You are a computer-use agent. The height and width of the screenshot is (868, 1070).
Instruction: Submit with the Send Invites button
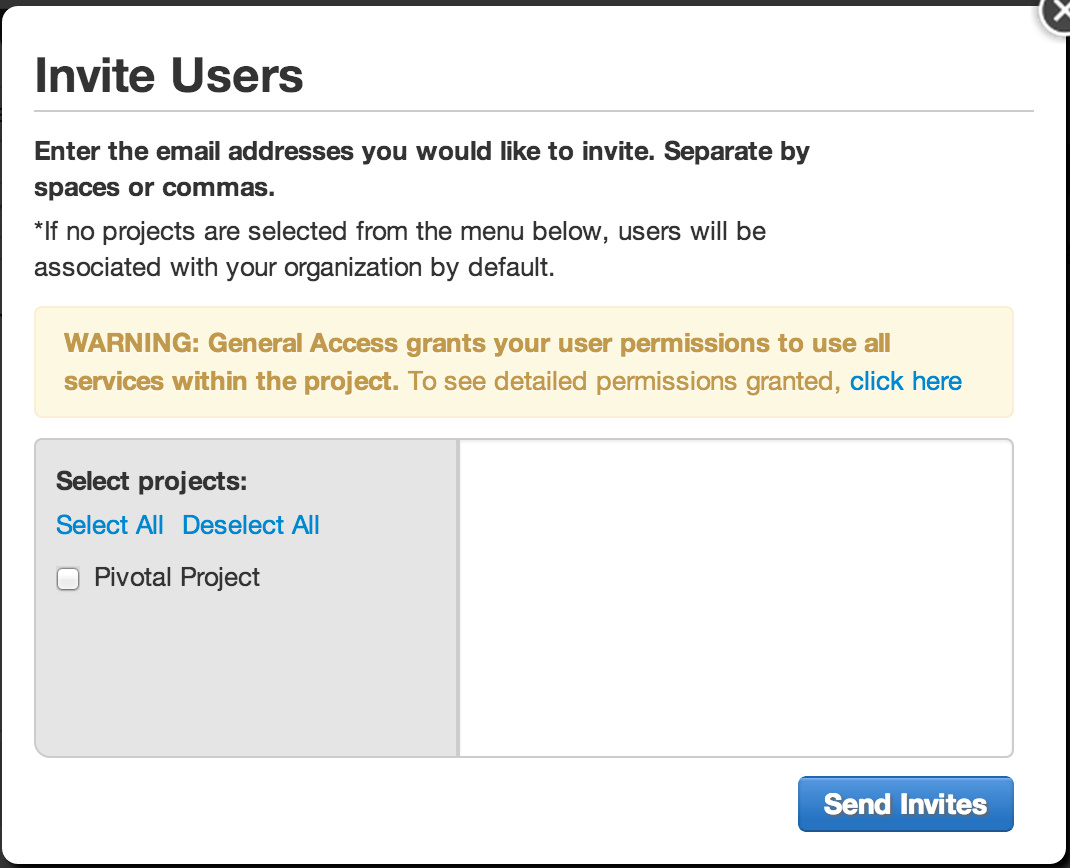tap(906, 804)
